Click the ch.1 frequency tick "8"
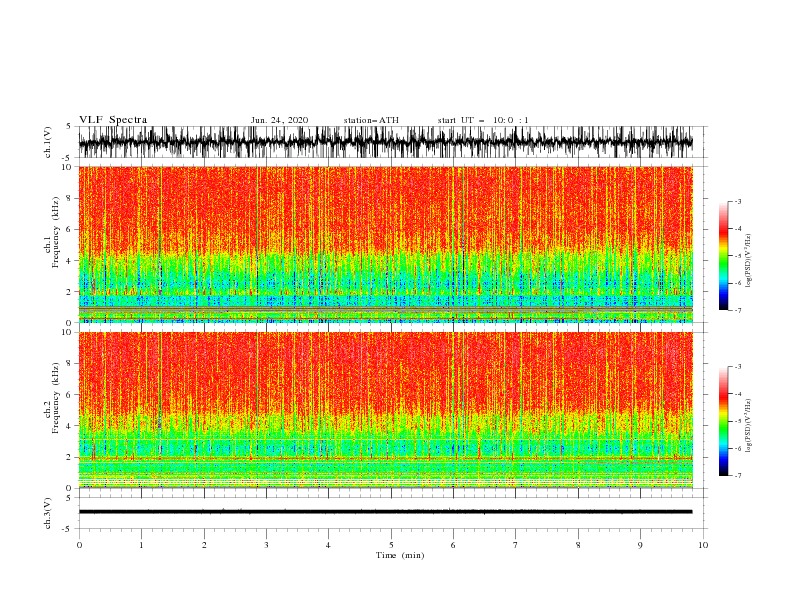Viewport: 792px width, 612px height. [70, 198]
